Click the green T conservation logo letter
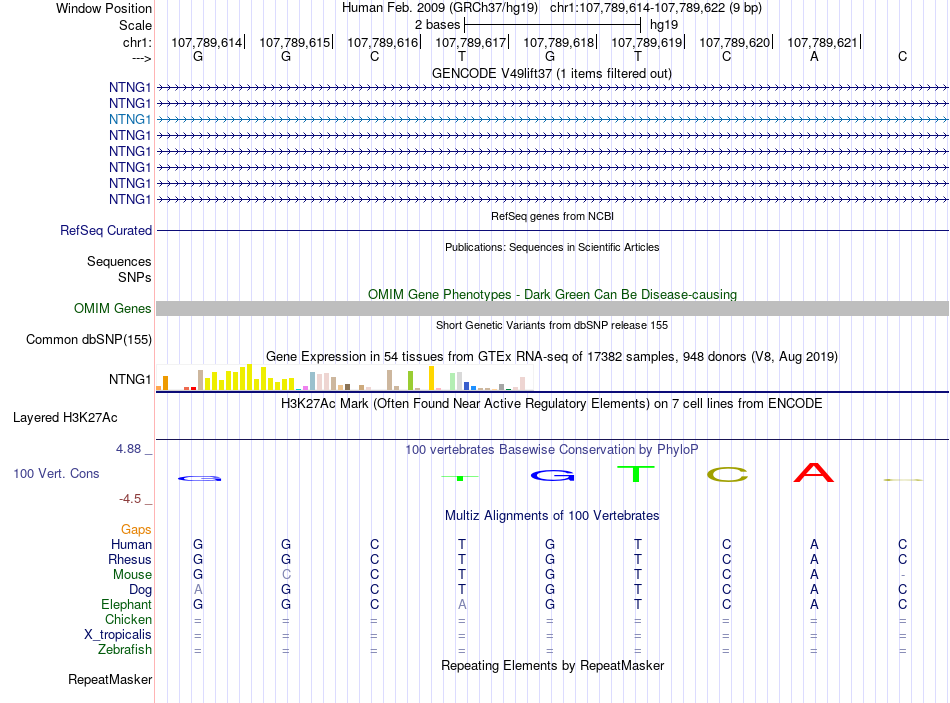The image size is (950, 703). 636,474
